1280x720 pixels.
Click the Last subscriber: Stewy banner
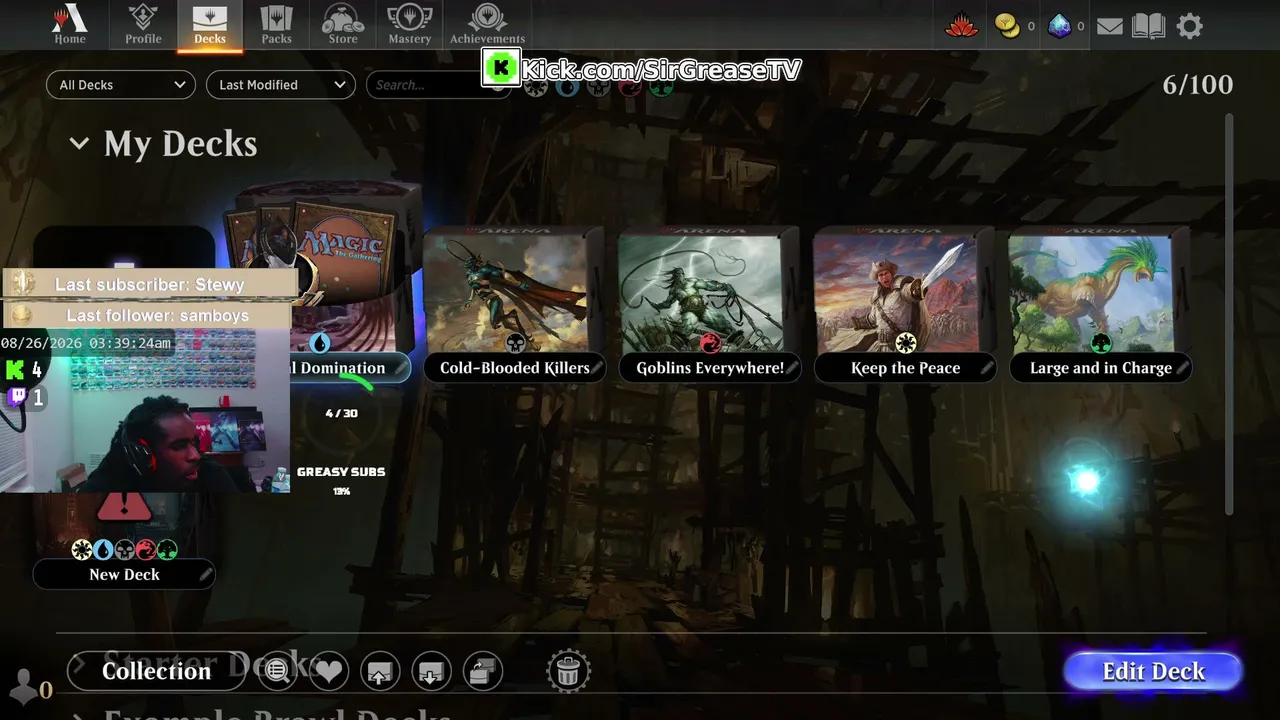(x=149, y=284)
